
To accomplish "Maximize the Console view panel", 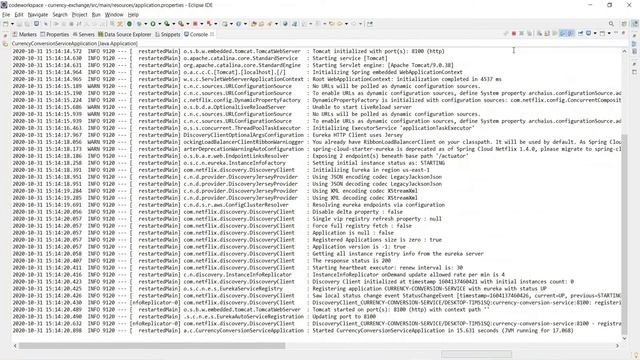I will point(623,33).
